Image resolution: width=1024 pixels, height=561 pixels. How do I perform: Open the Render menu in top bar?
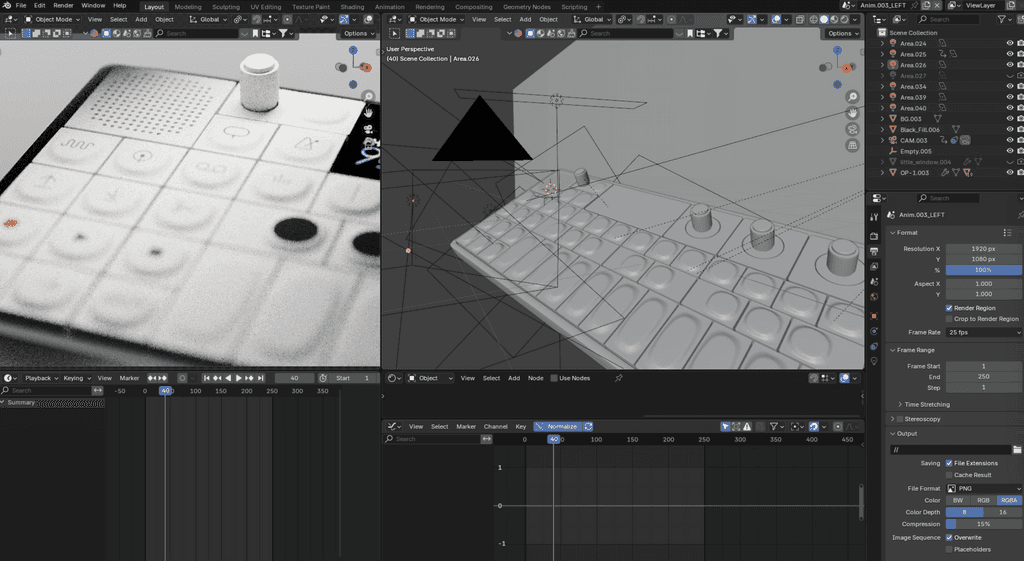[x=63, y=6]
